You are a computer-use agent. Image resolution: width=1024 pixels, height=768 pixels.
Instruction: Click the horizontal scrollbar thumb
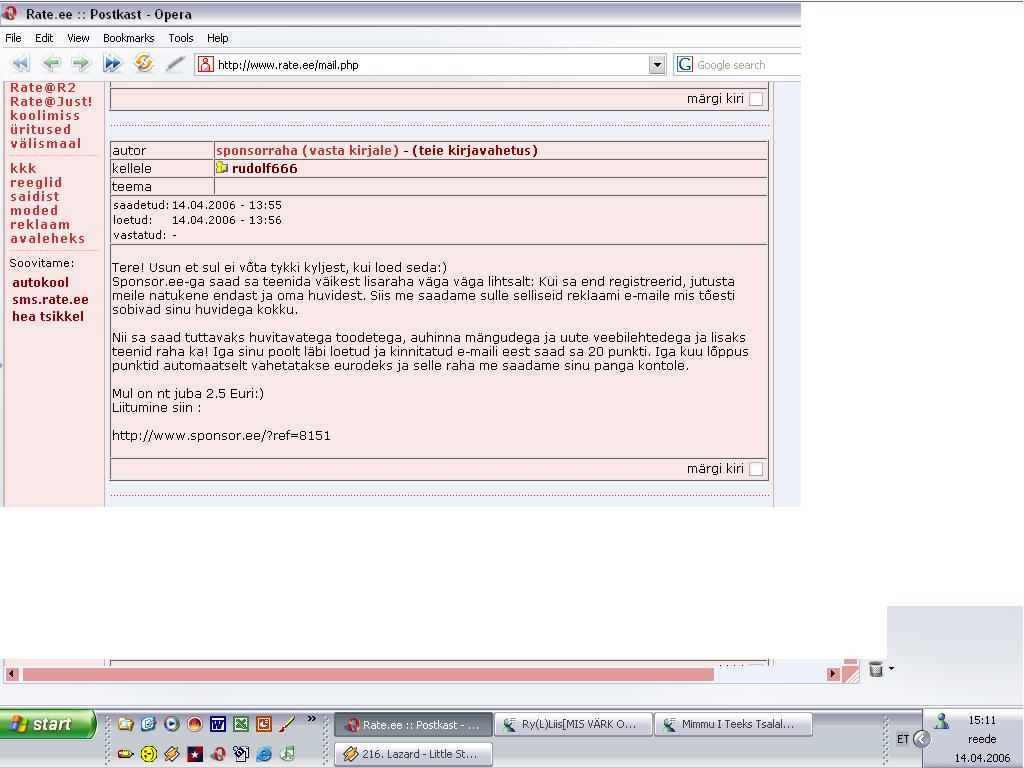[368, 674]
